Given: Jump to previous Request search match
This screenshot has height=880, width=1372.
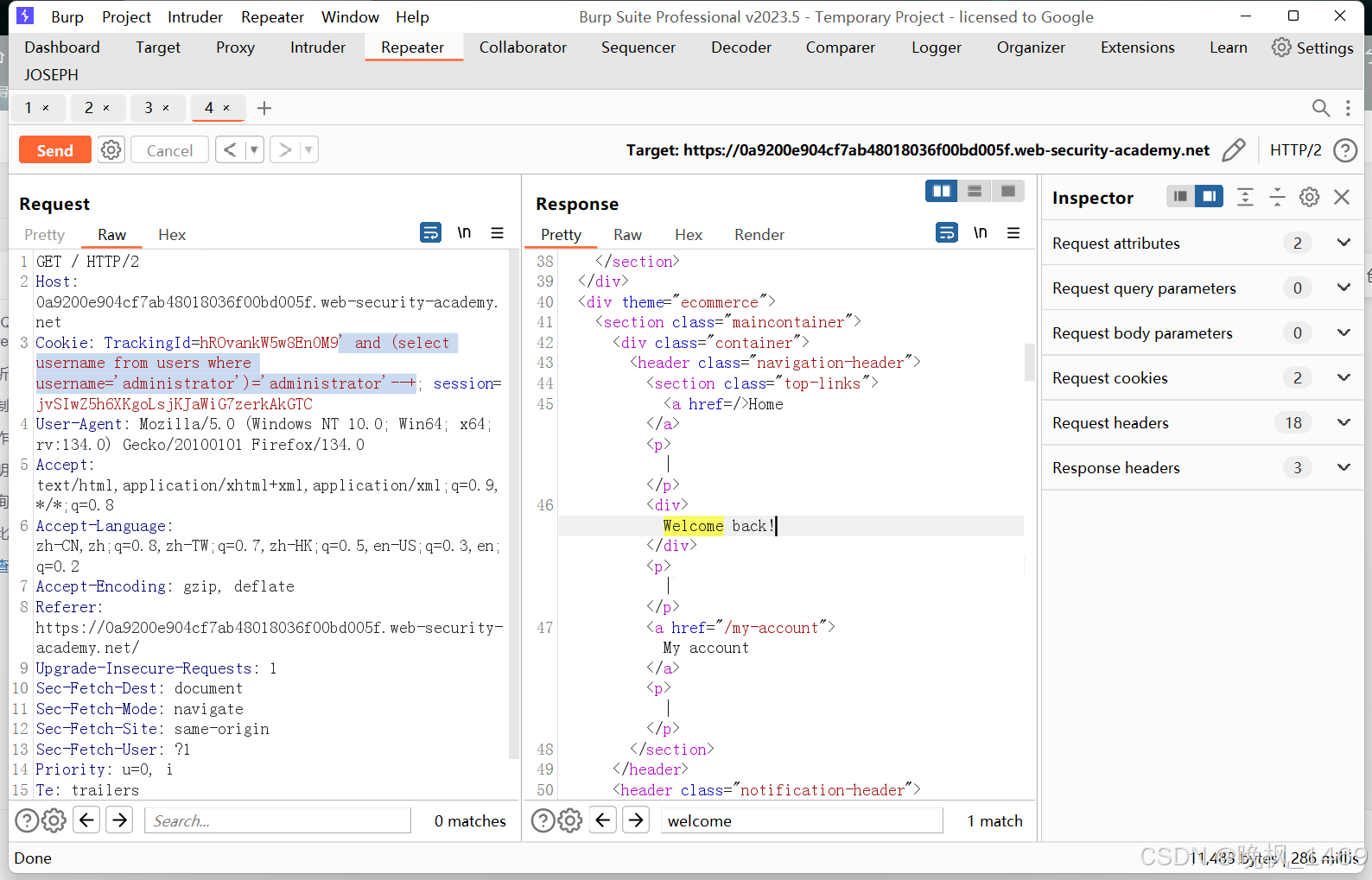Looking at the screenshot, I should click(x=86, y=820).
